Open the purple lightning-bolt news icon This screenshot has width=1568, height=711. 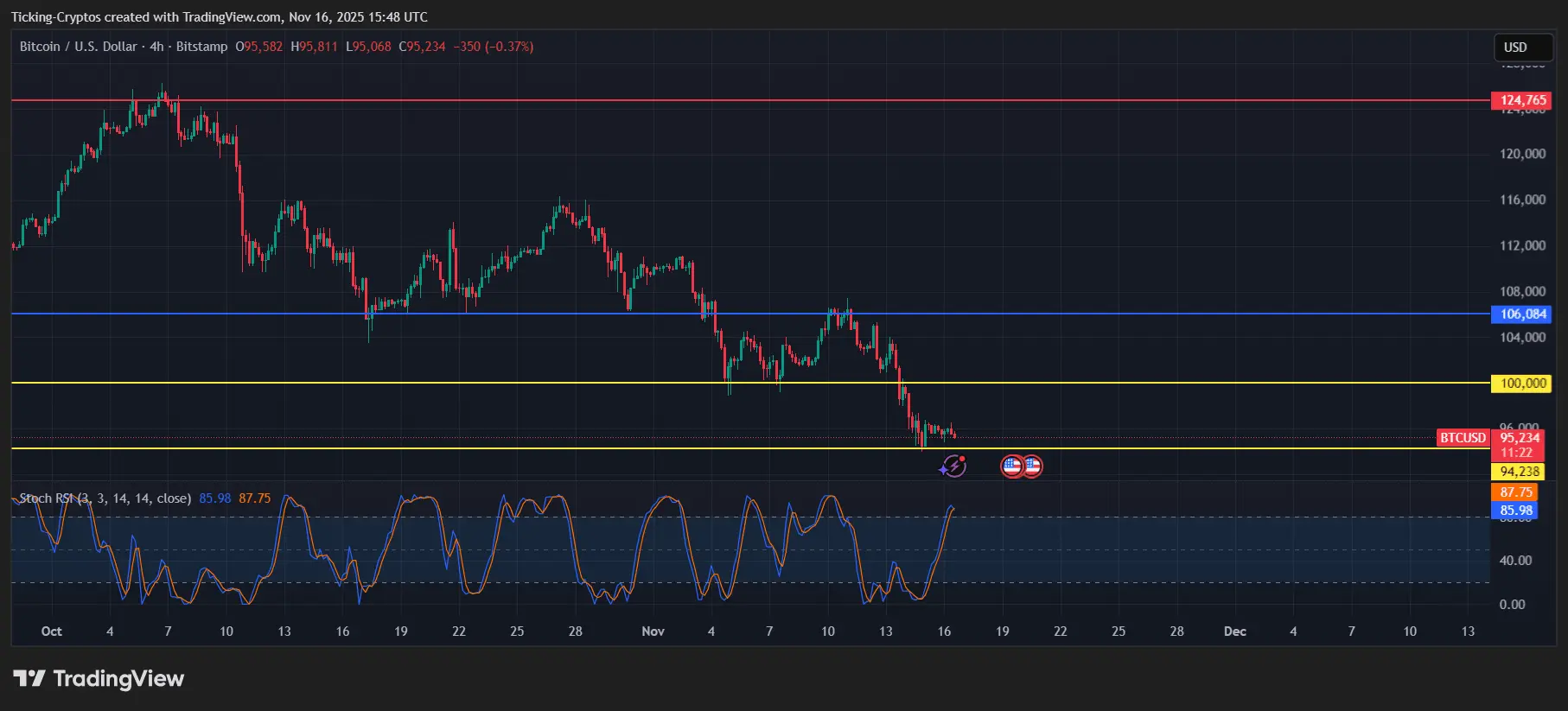tap(953, 467)
